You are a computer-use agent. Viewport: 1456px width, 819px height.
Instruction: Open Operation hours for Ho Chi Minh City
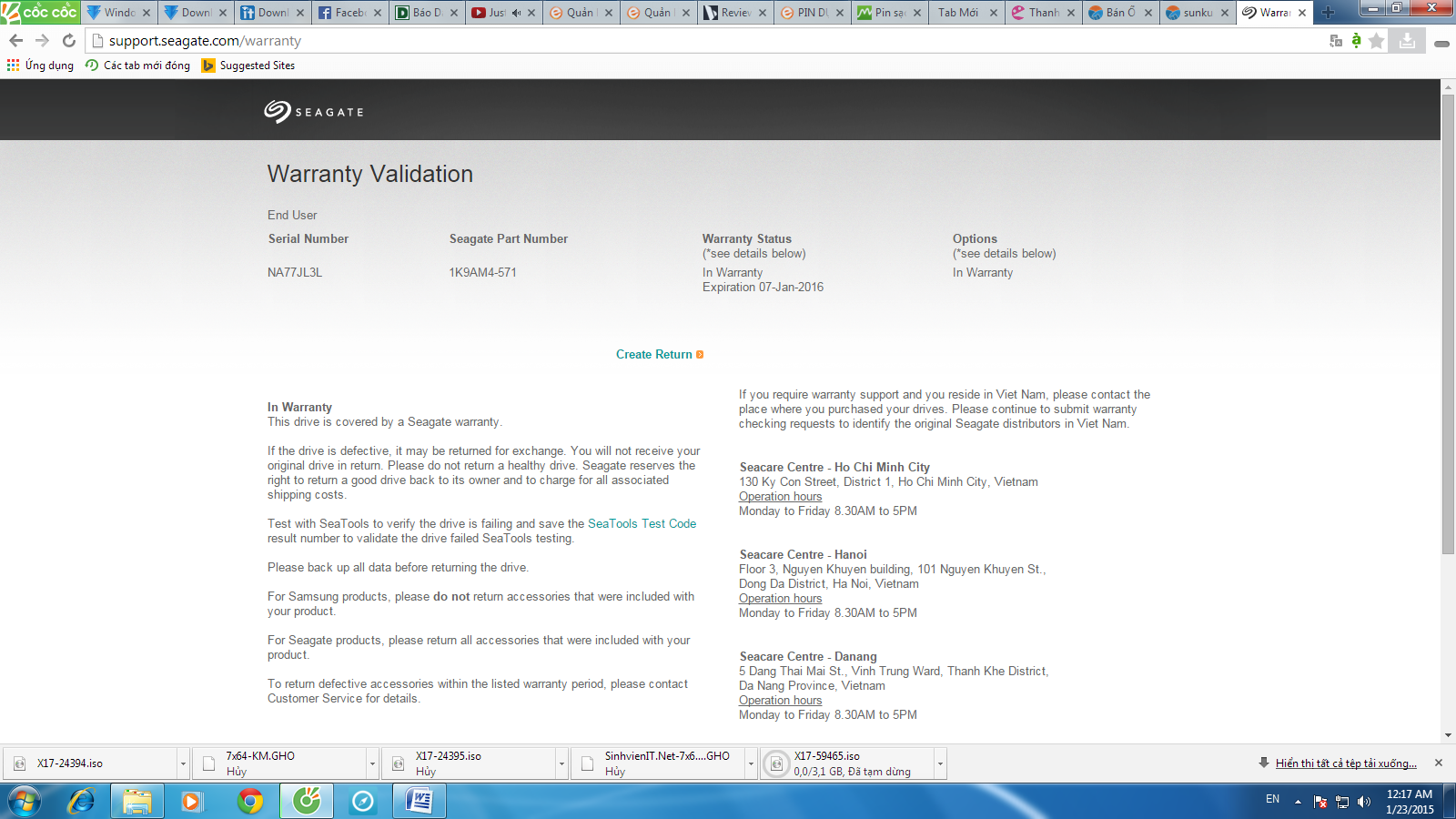780,497
